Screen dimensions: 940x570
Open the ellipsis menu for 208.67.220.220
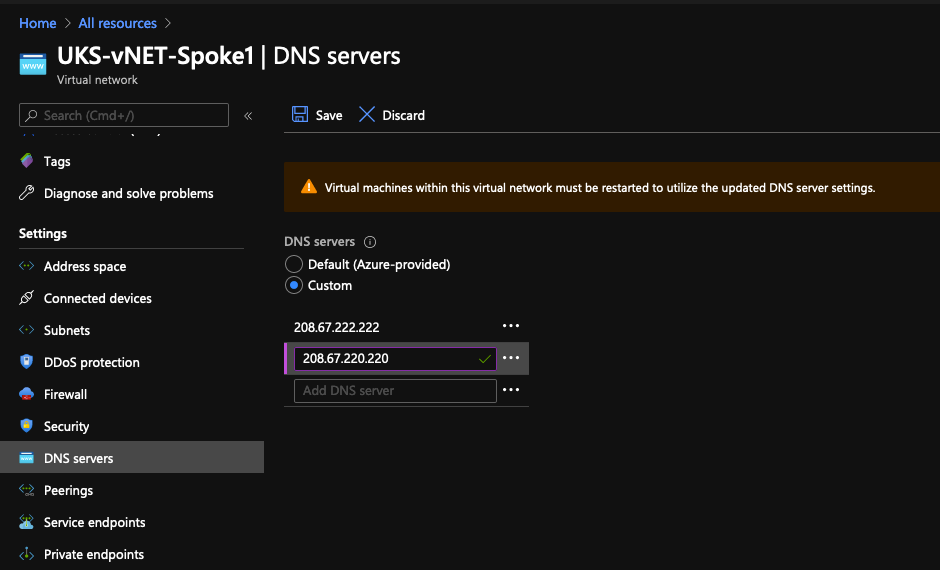(511, 358)
